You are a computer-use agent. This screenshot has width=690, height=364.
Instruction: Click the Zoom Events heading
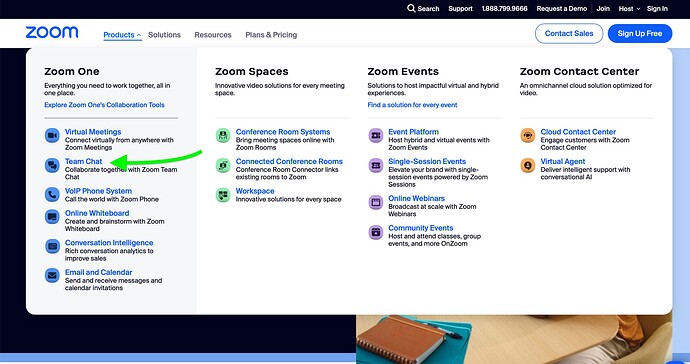[x=403, y=71]
